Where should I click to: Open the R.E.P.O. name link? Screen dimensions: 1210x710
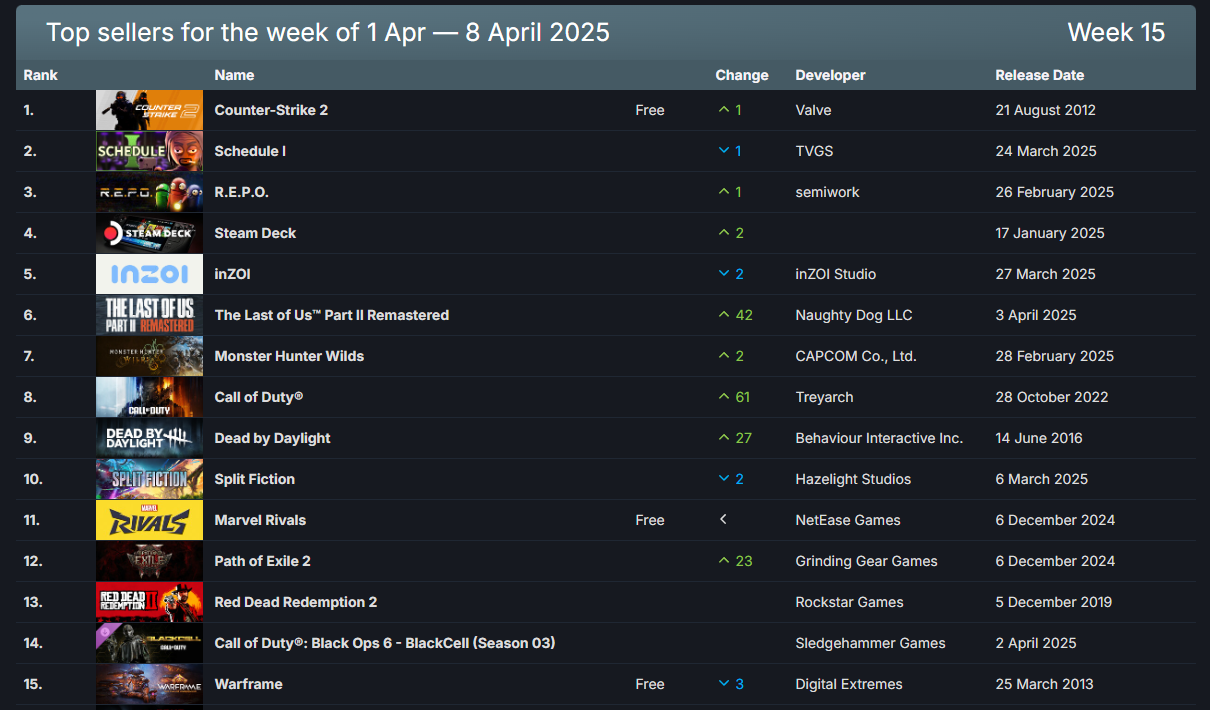[242, 192]
